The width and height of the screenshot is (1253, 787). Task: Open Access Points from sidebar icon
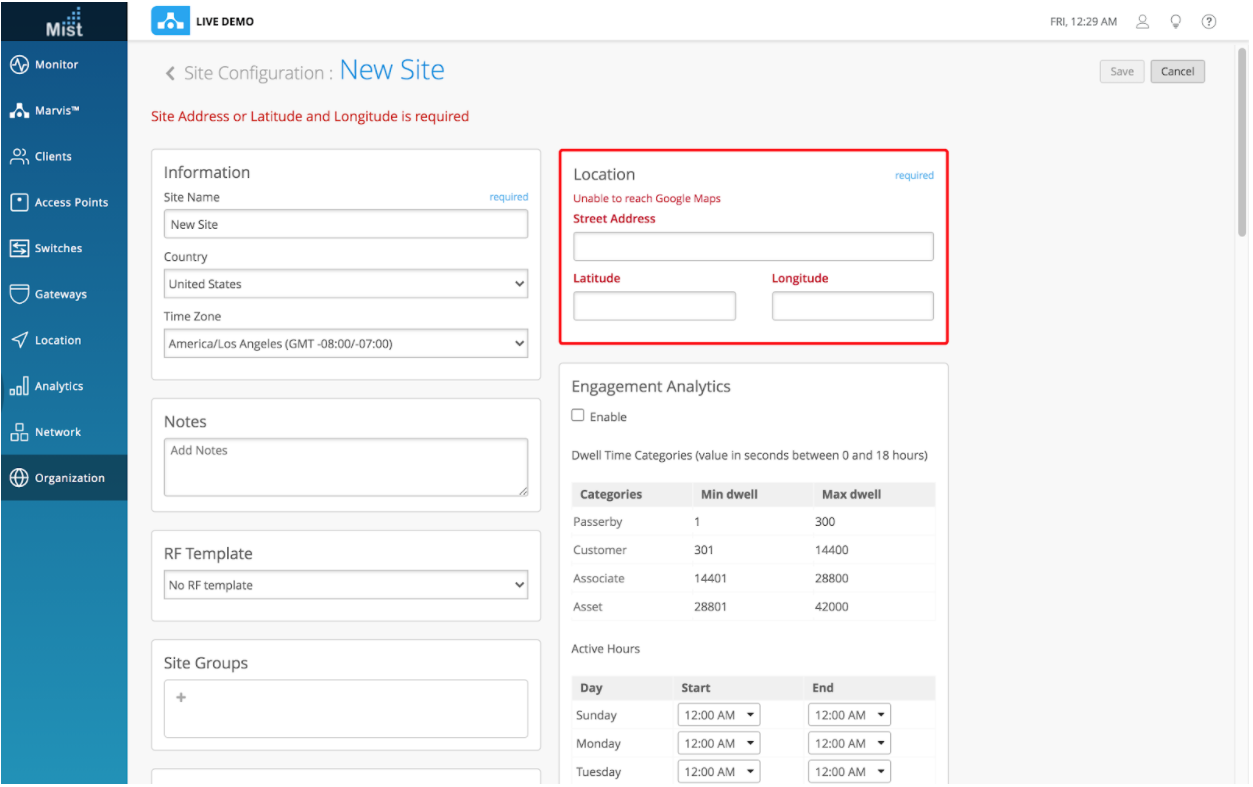[19, 202]
